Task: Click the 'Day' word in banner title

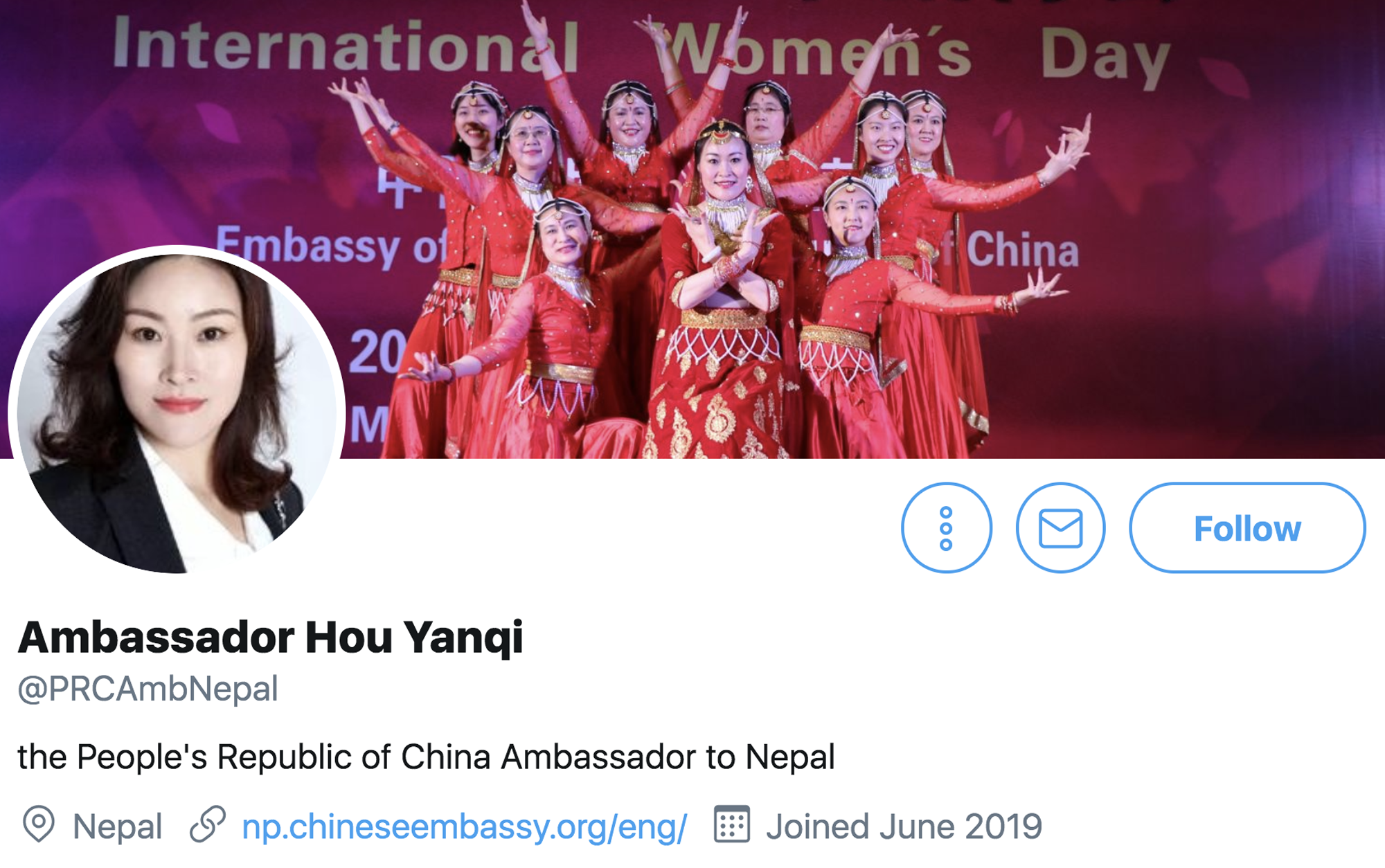Action: (1105, 57)
